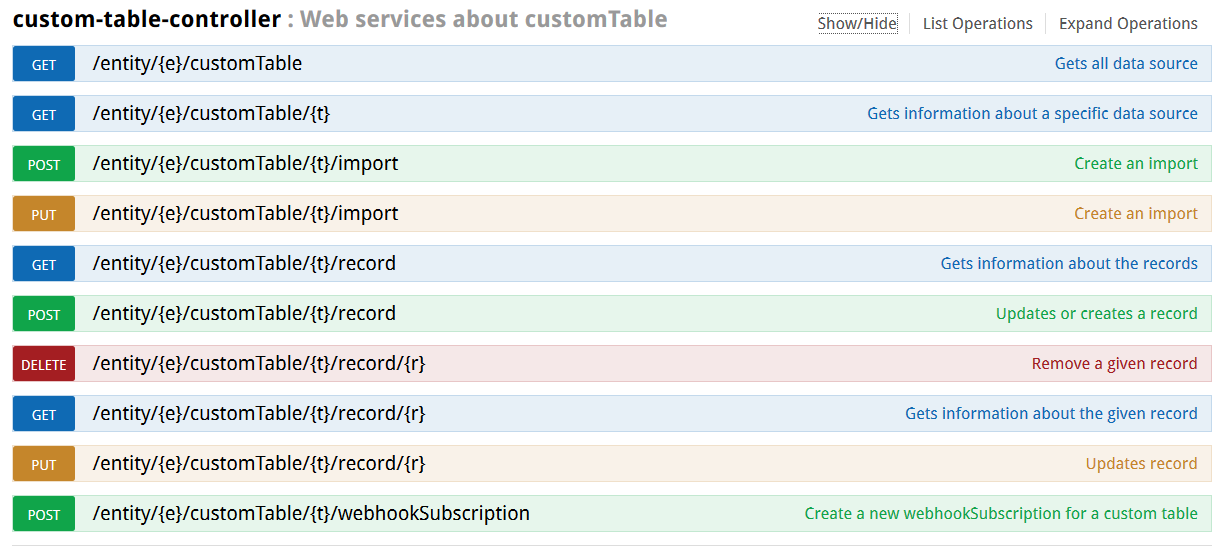Click the custom-table-controller heading
Image resolution: width=1230 pixels, height=559 pixels.
tap(147, 19)
